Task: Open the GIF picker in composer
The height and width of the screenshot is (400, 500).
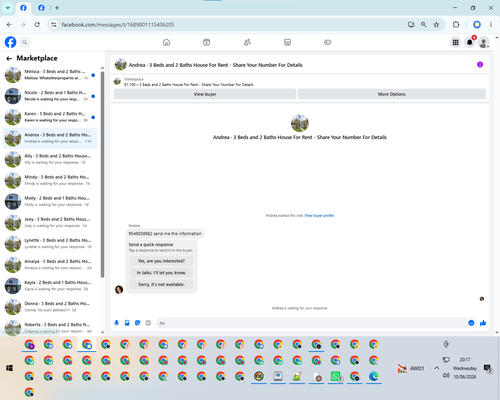Action: point(148,323)
